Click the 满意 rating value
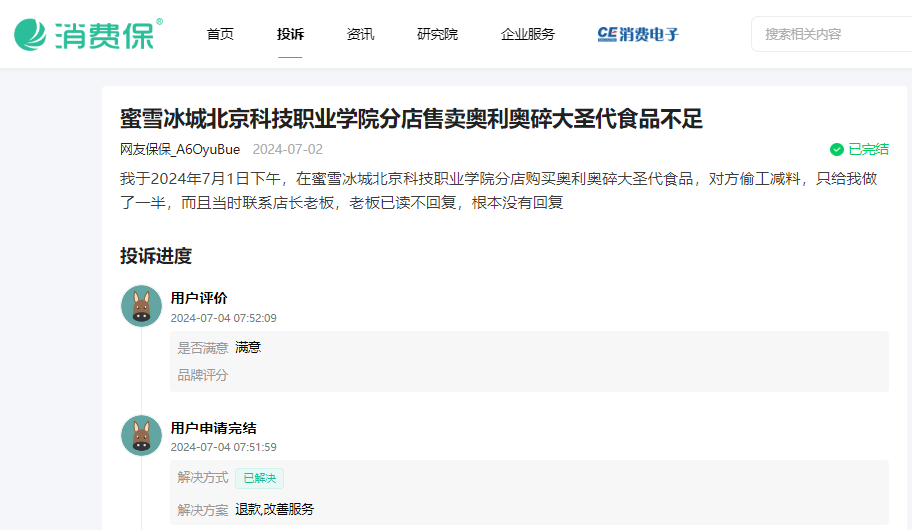Viewport: 912px width, 530px height. [248, 347]
